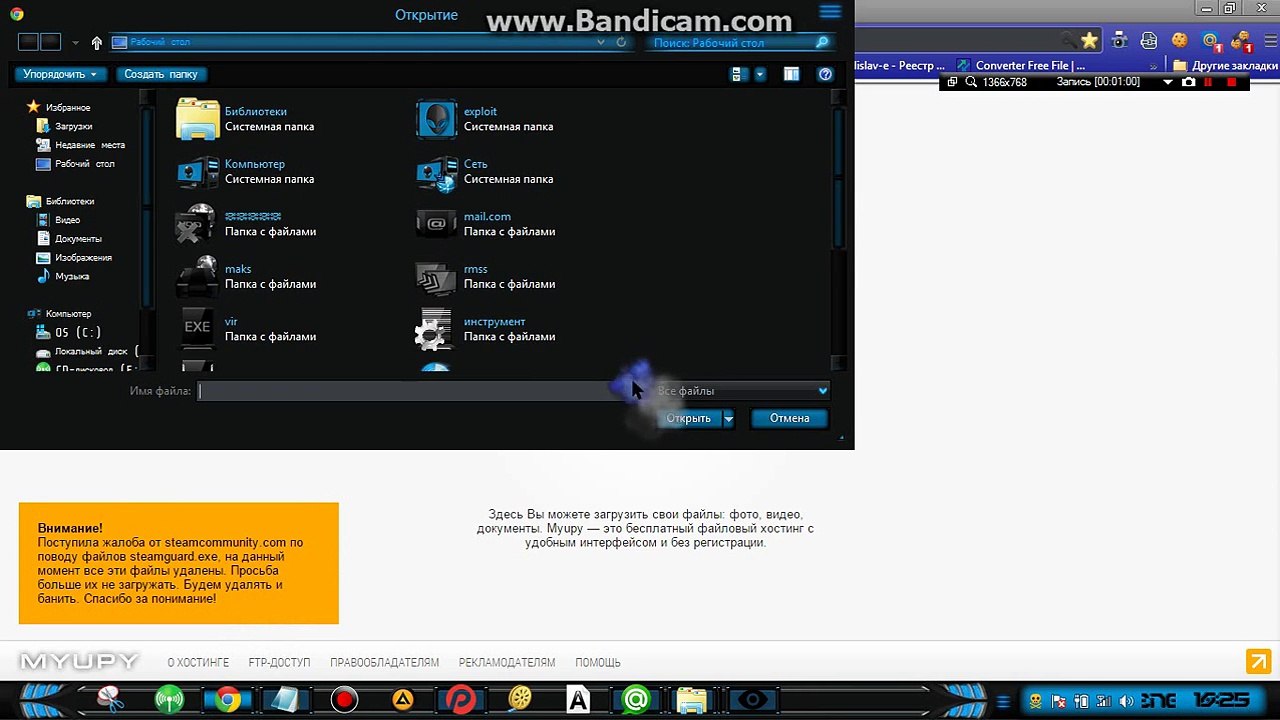Bookmark this page with the star icon

point(1089,41)
